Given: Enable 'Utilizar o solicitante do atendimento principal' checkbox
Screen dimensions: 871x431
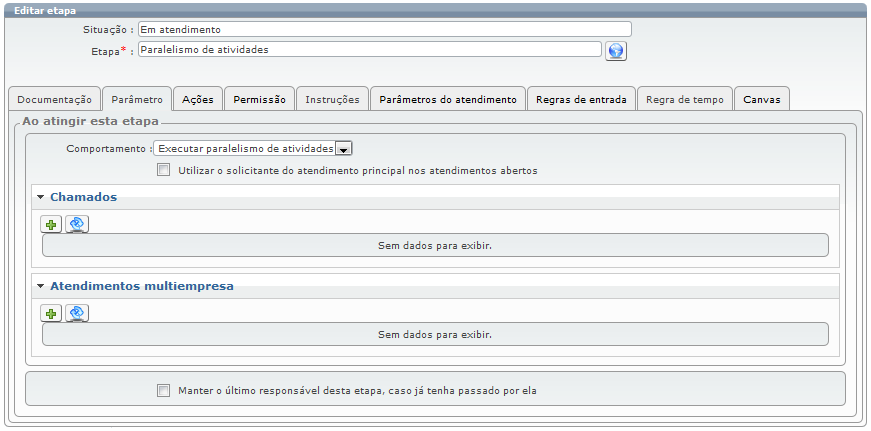Looking at the screenshot, I should point(164,171).
